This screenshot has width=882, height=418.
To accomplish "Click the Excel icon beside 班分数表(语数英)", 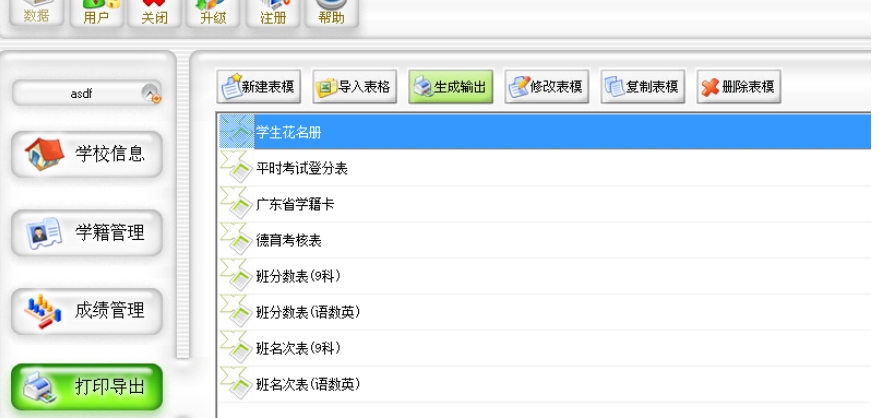I will tap(236, 312).
